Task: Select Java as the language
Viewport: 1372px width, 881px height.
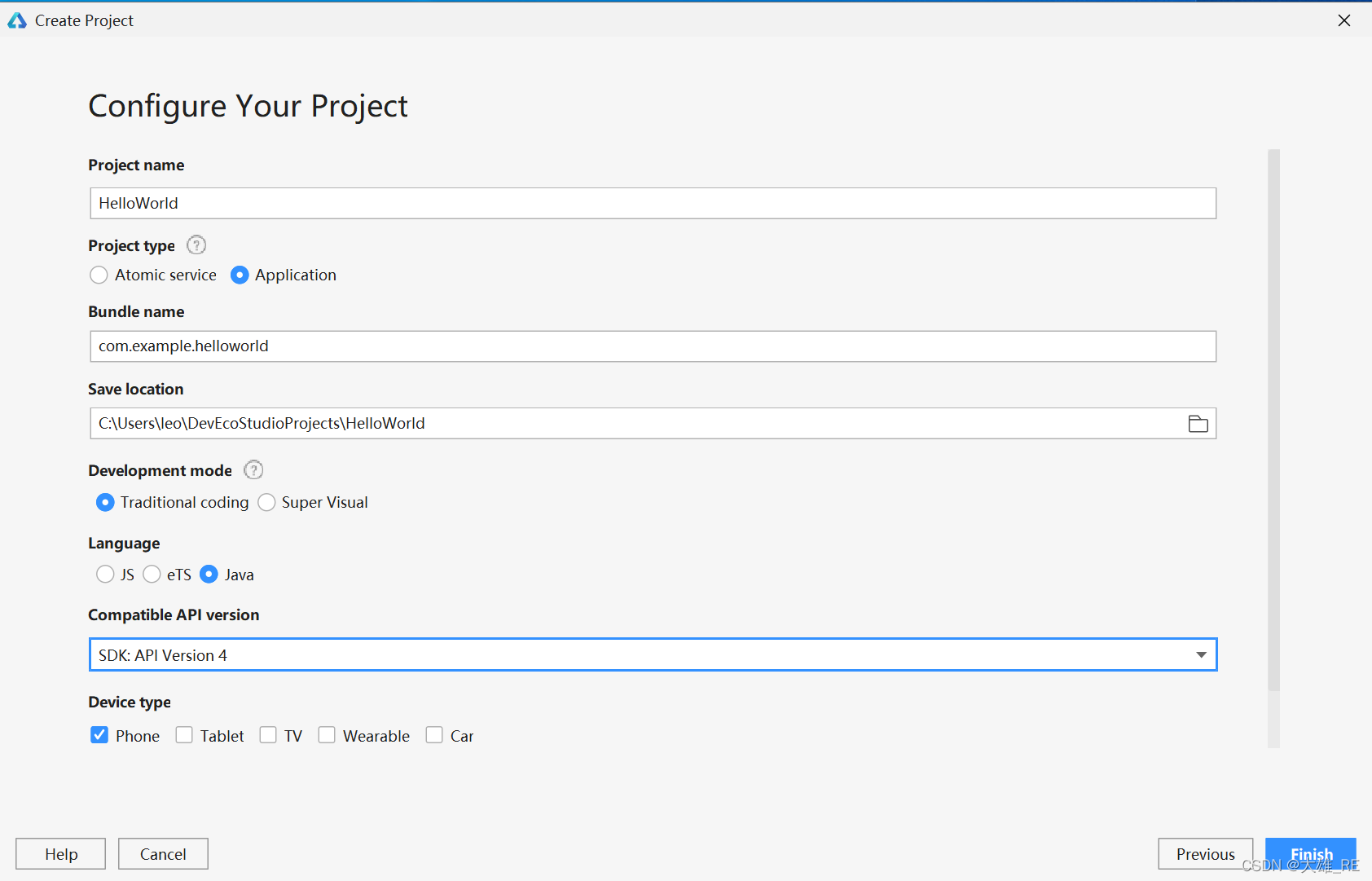Action: pos(209,575)
